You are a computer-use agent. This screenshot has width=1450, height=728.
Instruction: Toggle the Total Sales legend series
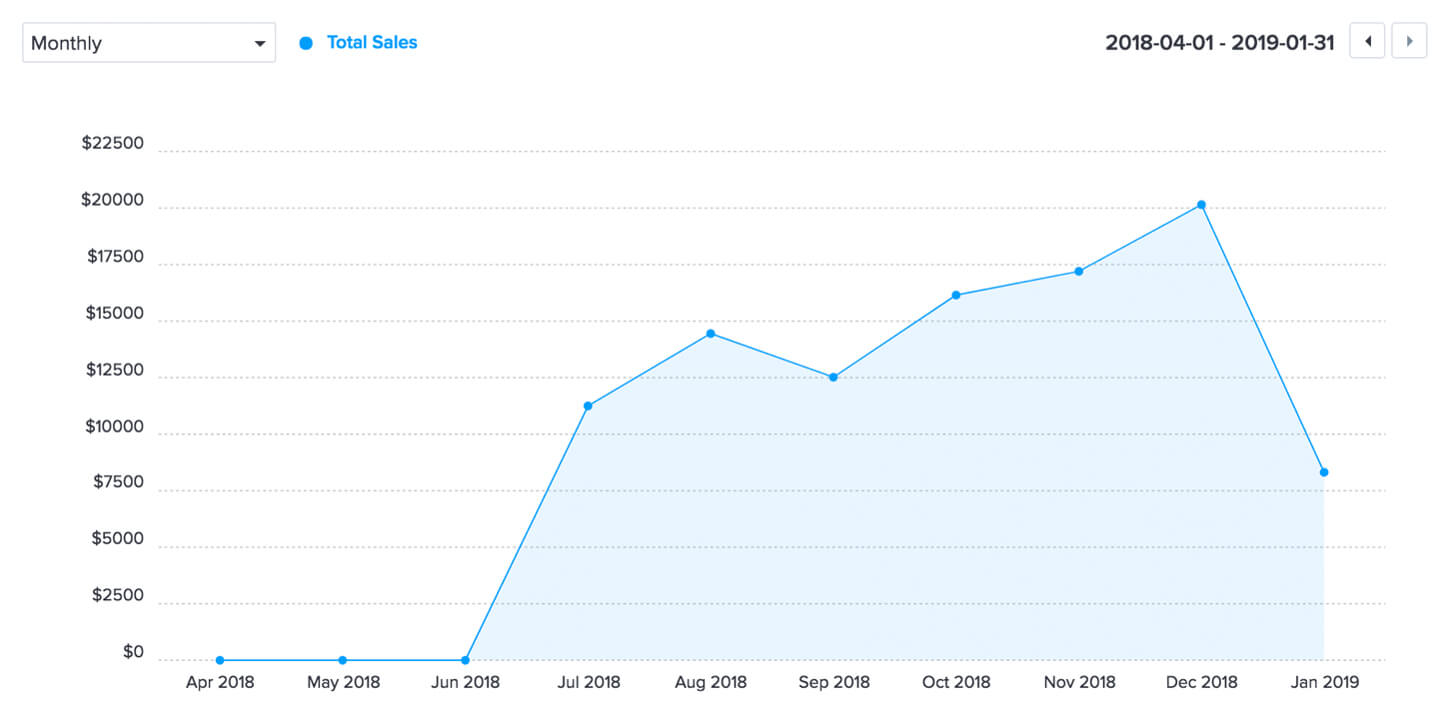pyautogui.click(x=371, y=43)
